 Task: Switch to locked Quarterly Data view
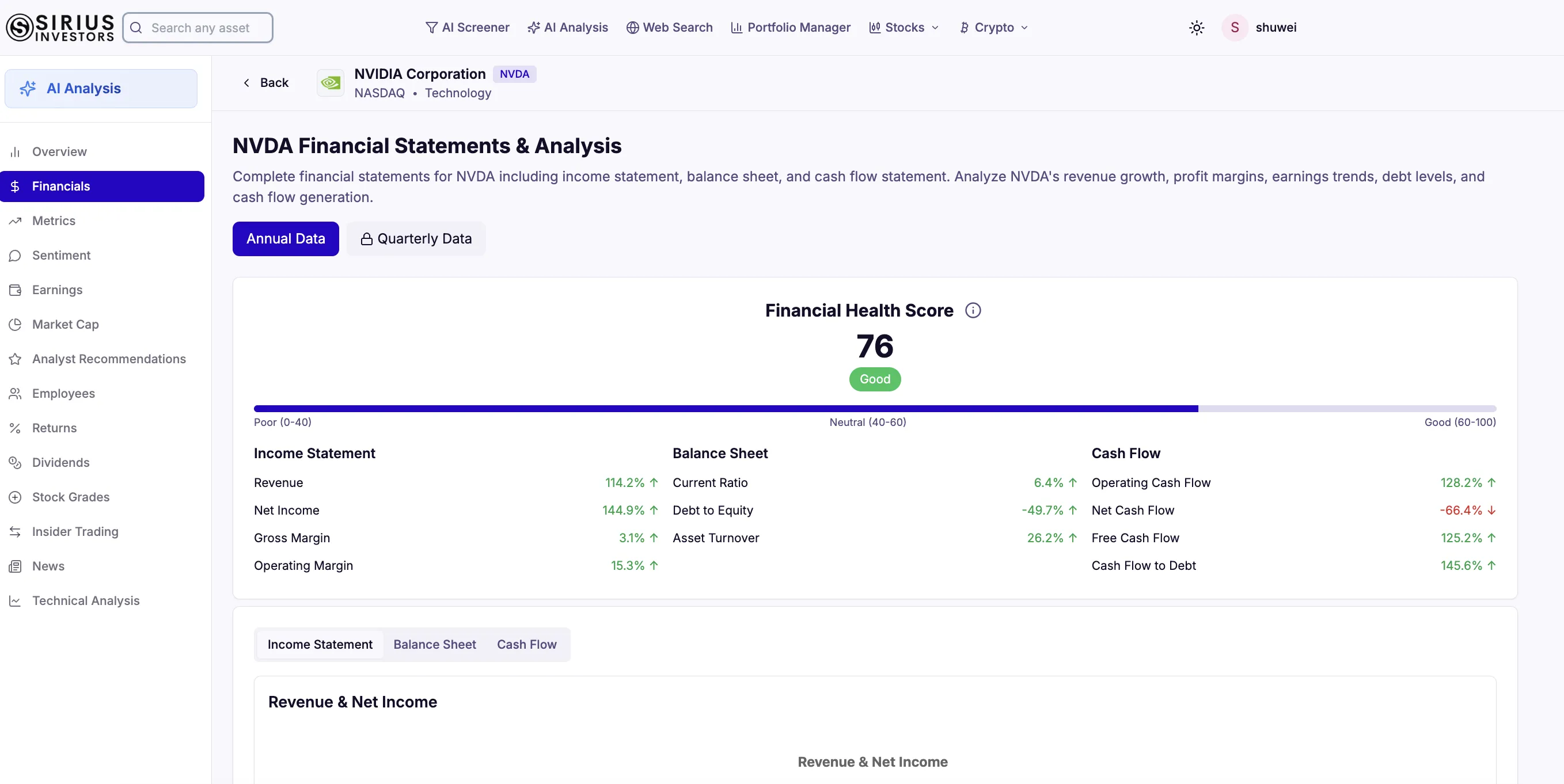tap(416, 239)
